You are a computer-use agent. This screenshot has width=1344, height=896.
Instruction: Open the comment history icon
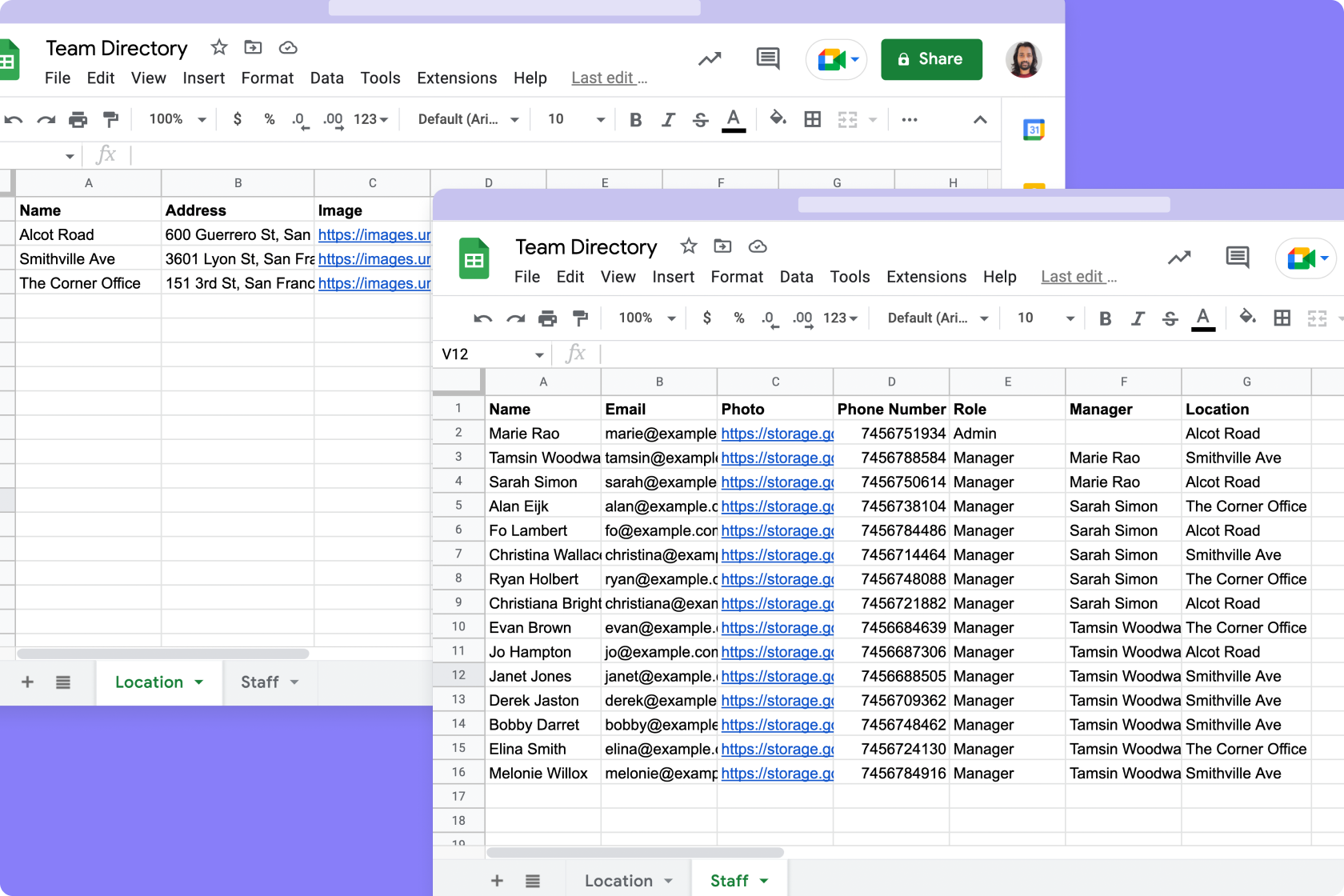(x=1237, y=258)
